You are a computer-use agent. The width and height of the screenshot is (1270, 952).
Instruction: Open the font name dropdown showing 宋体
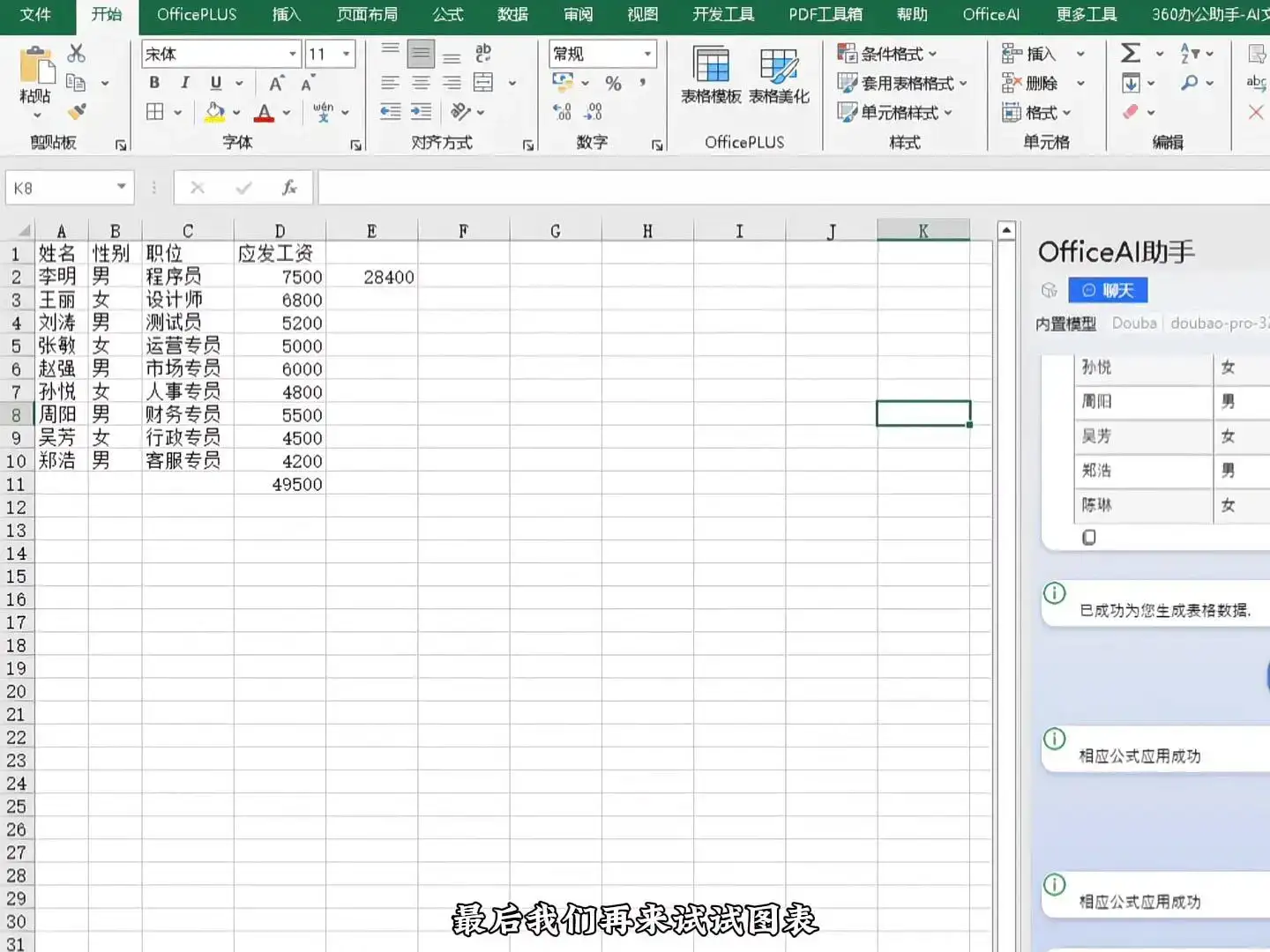coord(293,54)
